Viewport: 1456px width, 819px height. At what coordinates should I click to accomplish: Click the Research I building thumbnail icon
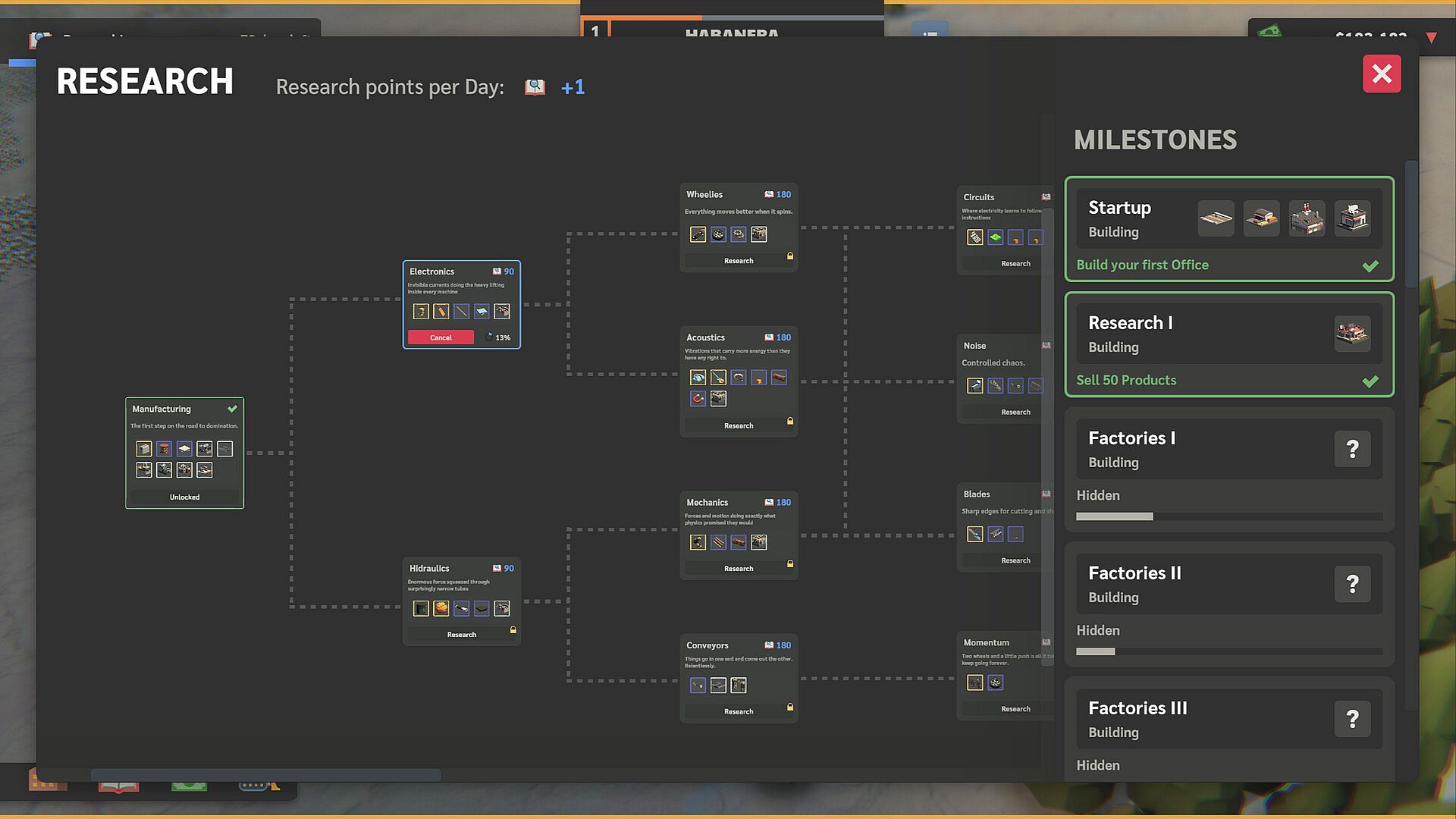(1352, 334)
